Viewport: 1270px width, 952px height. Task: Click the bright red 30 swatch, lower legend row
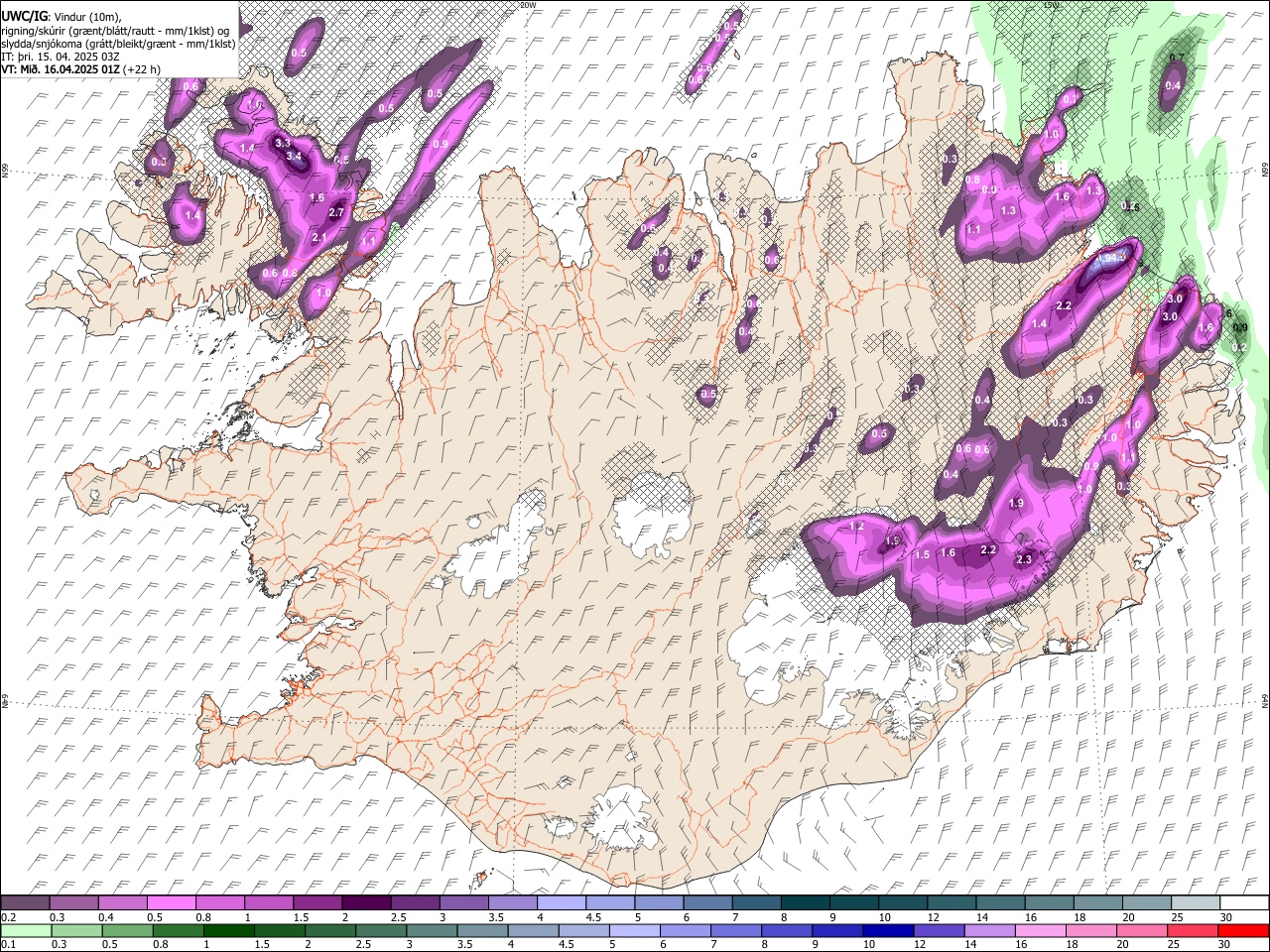point(1242,930)
